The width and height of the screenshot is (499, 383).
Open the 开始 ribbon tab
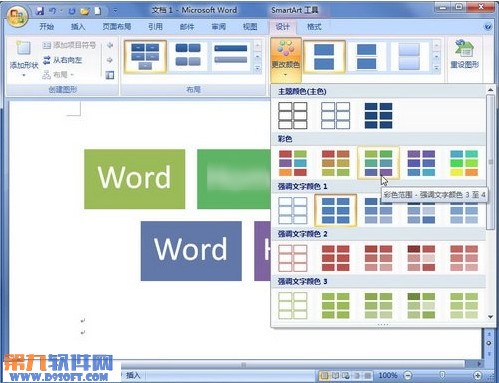47,27
